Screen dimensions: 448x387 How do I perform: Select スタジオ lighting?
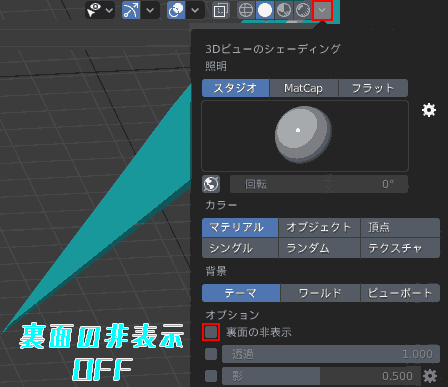tap(235, 88)
